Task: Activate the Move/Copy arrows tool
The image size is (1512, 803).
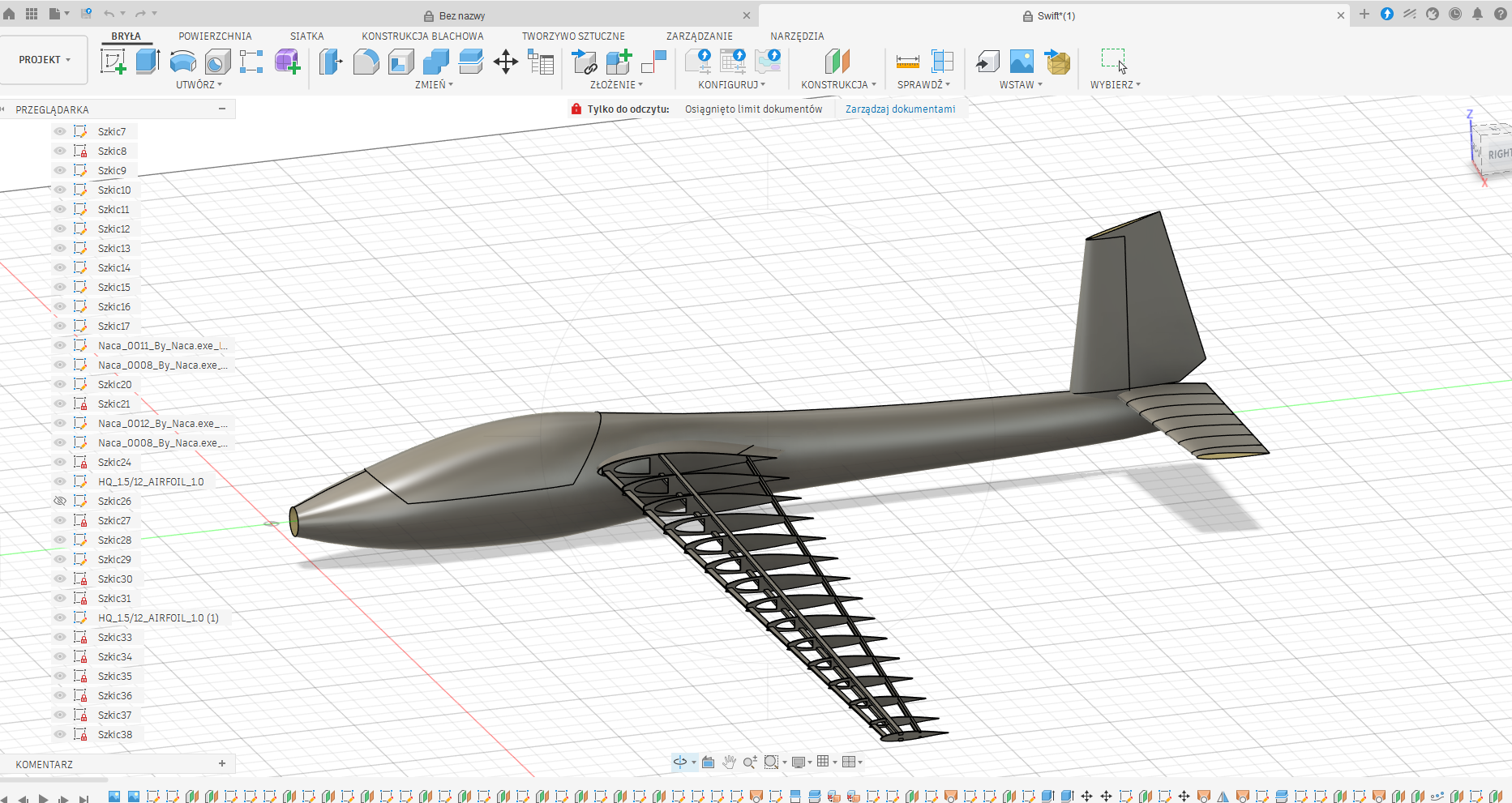Action: 506,62
